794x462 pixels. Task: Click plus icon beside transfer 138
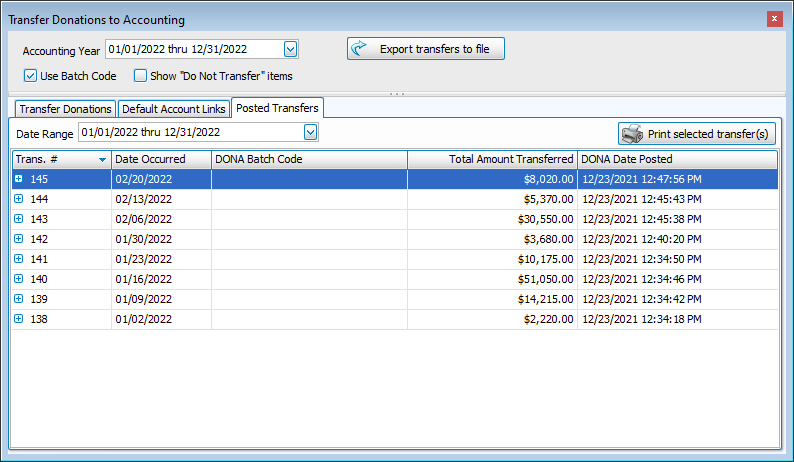click(x=19, y=319)
